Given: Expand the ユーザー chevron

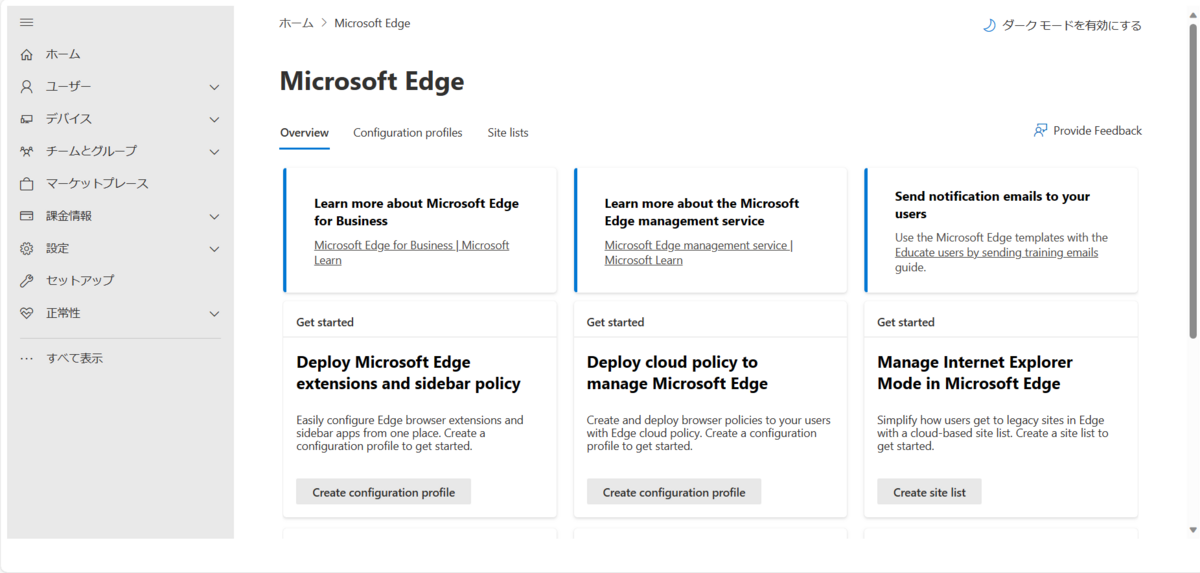Looking at the screenshot, I should tap(214, 87).
